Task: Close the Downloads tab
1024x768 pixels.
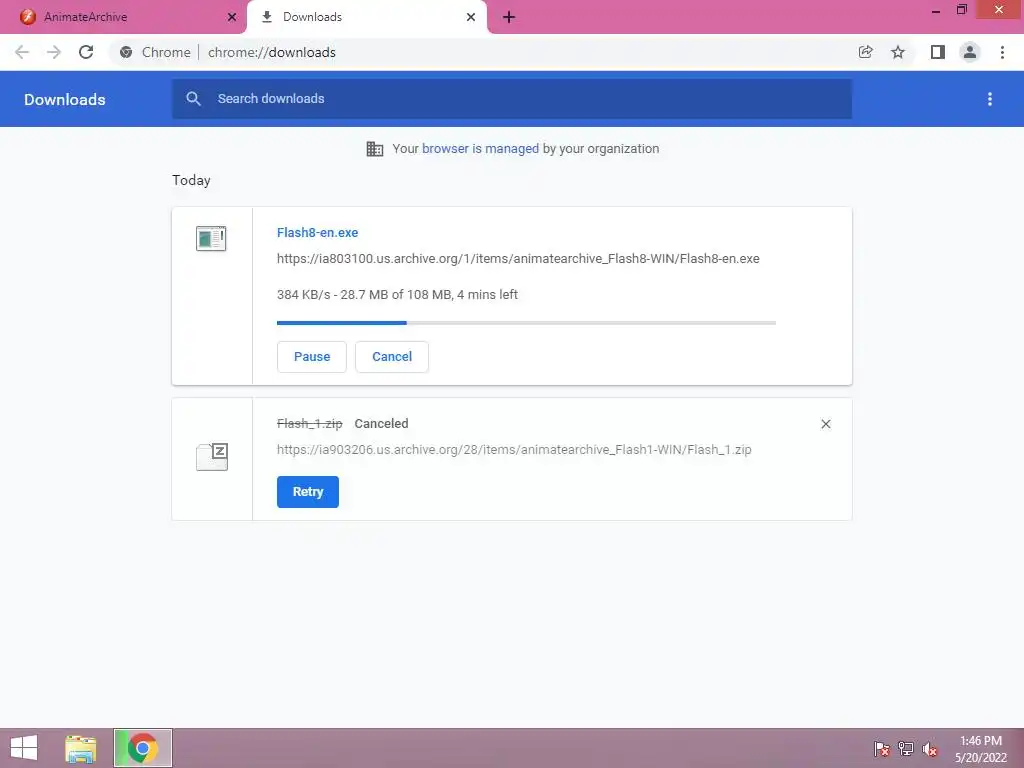Action: [471, 17]
